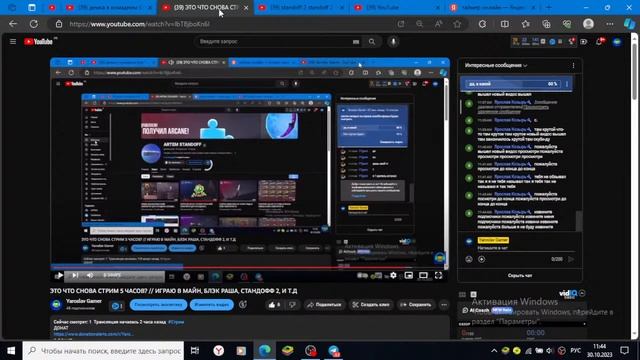Go back with browser back arrow

(13, 24)
